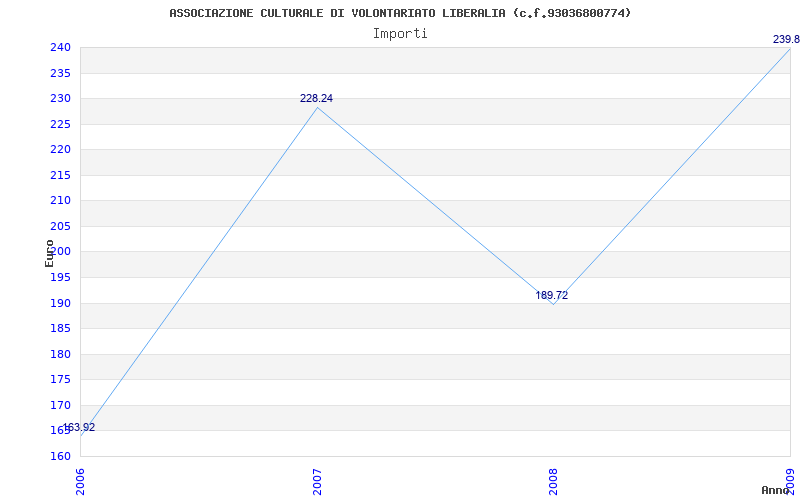
Task: Click the 240 y-axis tick label
Action: click(60, 48)
